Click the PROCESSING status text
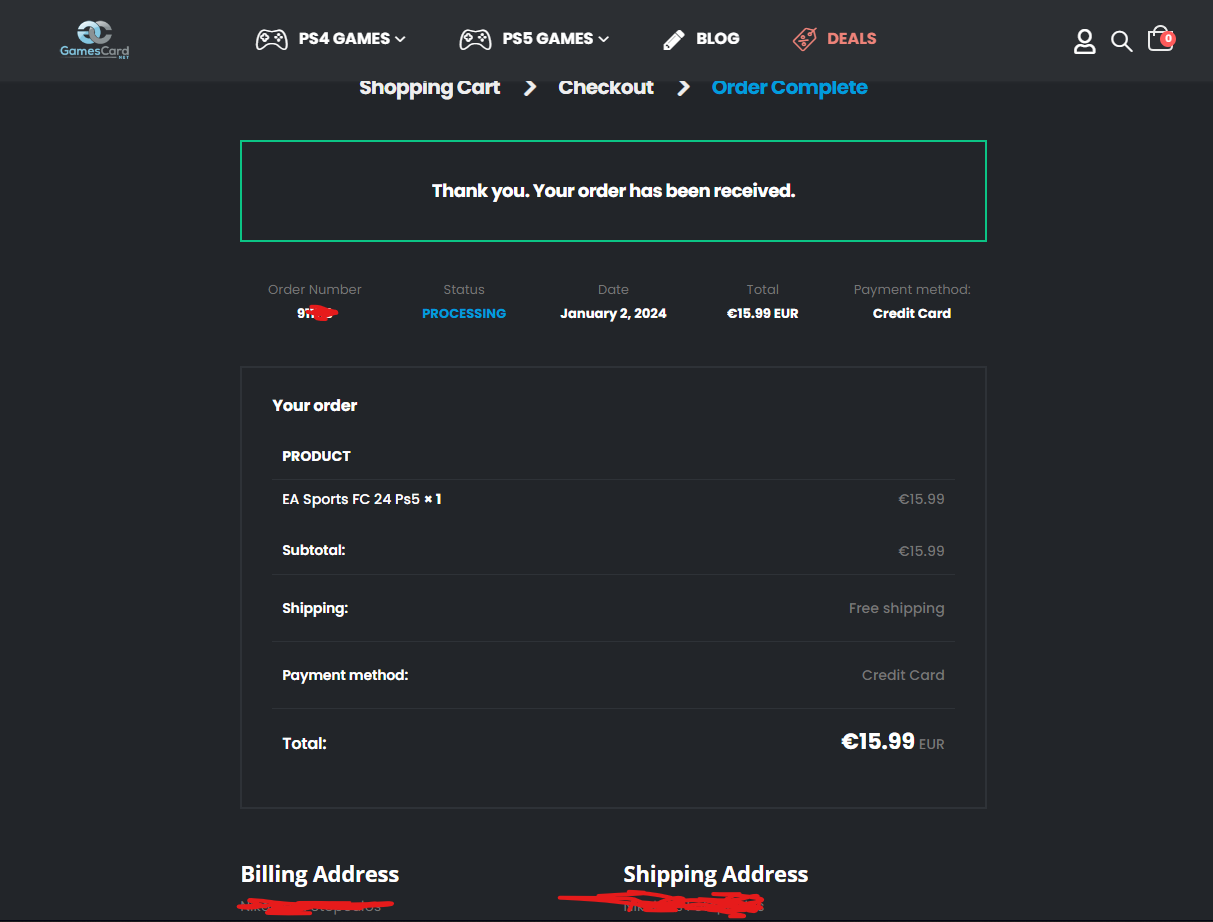The width and height of the screenshot is (1213, 922). 464,313
